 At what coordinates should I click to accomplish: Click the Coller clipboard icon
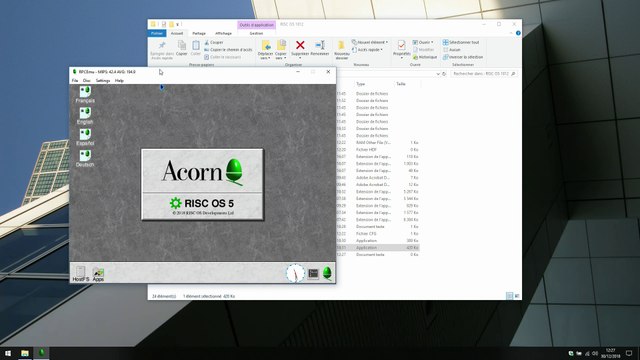coord(196,48)
